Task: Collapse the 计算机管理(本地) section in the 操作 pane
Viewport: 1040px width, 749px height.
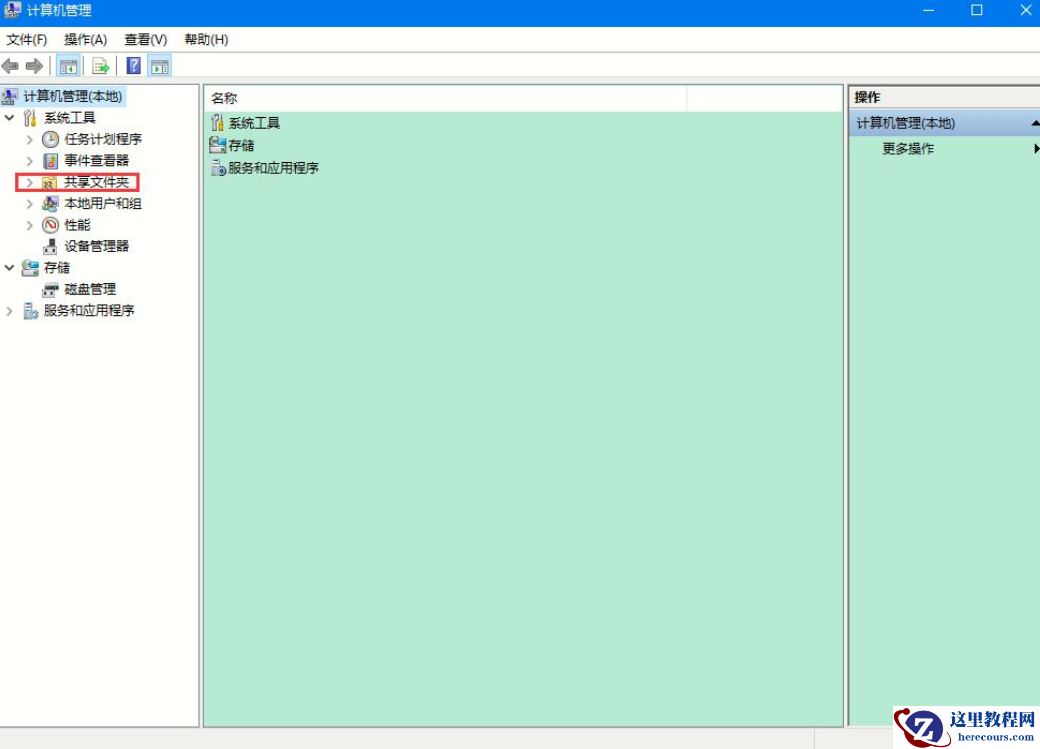Action: coord(1034,123)
